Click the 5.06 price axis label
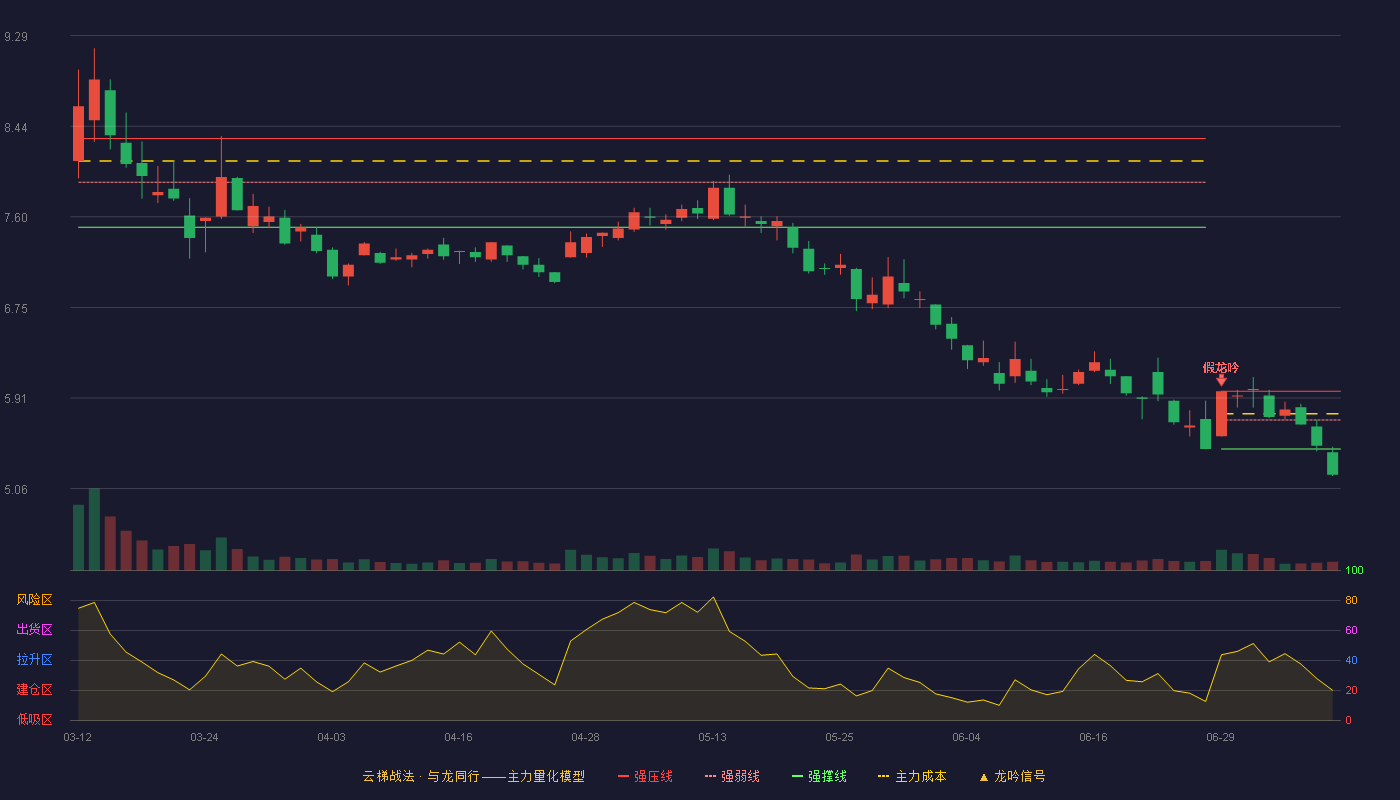This screenshot has width=1400, height=800. 16,490
